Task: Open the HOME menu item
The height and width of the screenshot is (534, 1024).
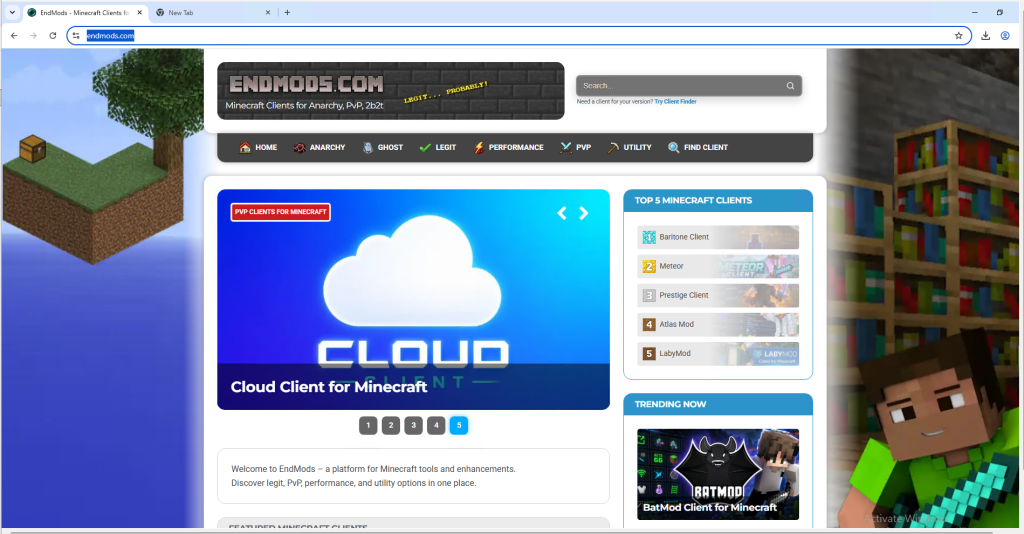Action: 258,148
